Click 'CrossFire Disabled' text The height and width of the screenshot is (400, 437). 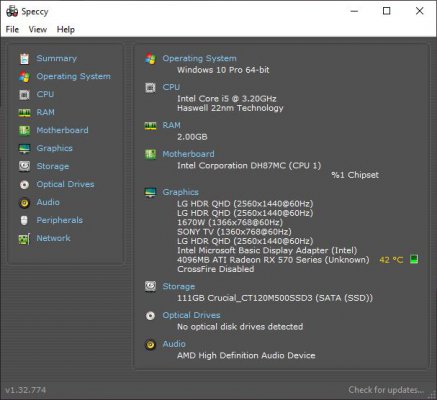(x=215, y=269)
